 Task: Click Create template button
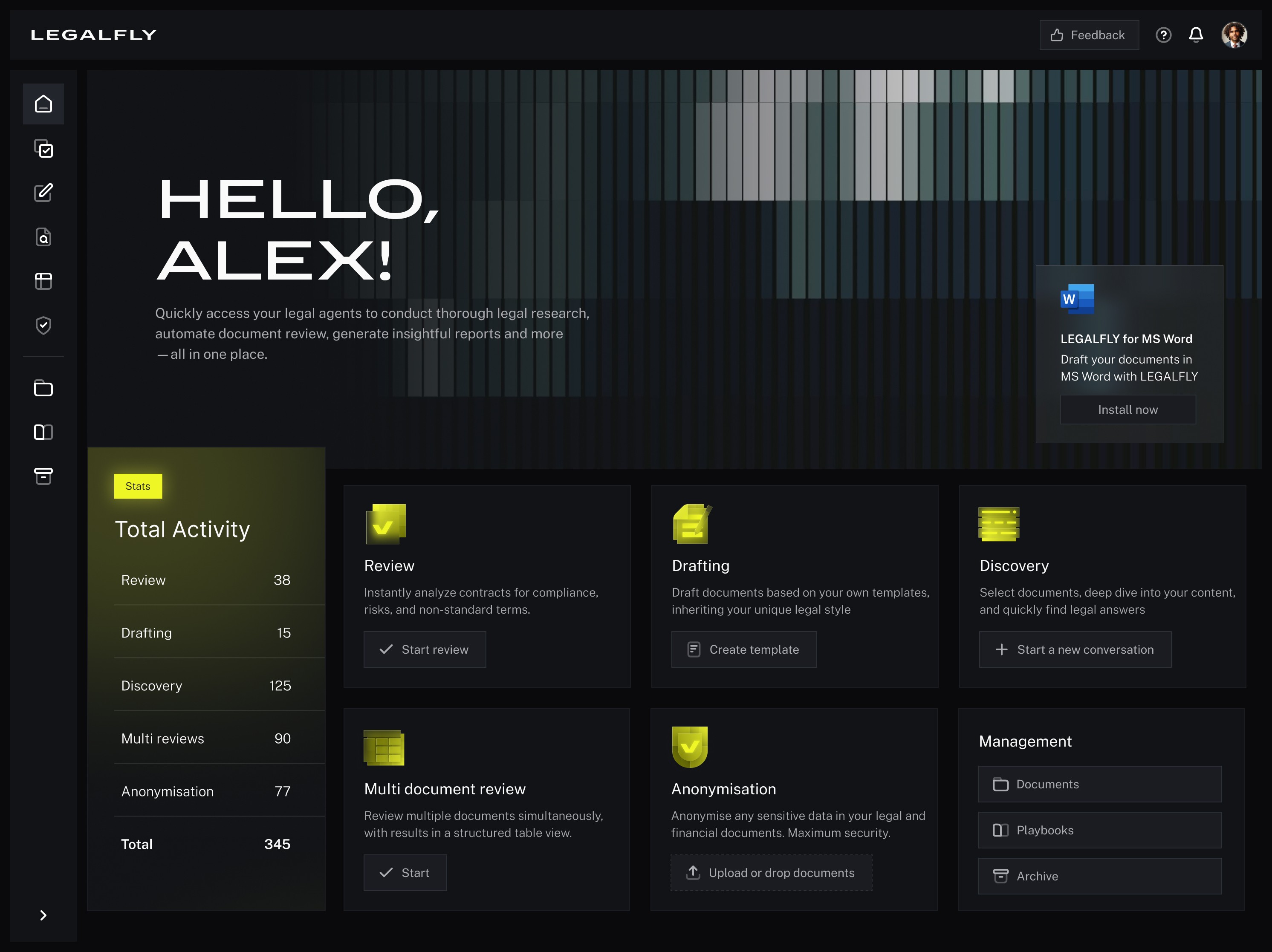tap(743, 649)
